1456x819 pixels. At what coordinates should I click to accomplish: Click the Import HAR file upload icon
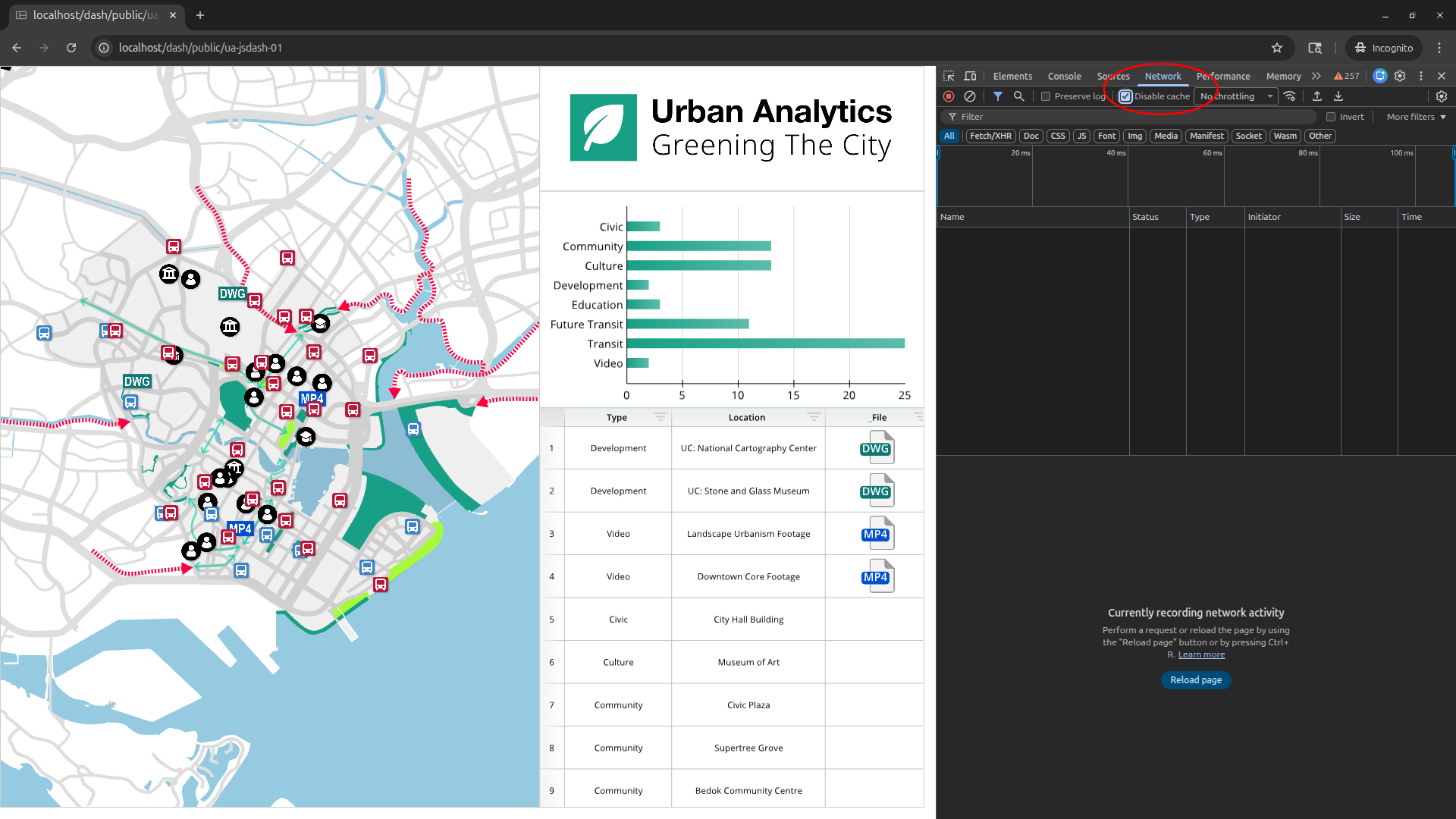tap(1317, 96)
